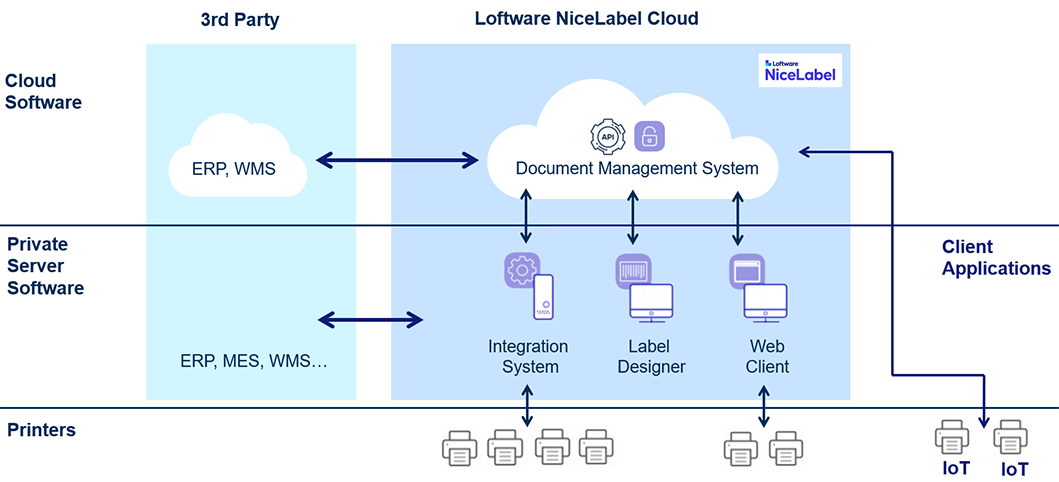Click the purple gear icon above Integration System
Image resolution: width=1059 pixels, height=482 pixels.
click(521, 270)
